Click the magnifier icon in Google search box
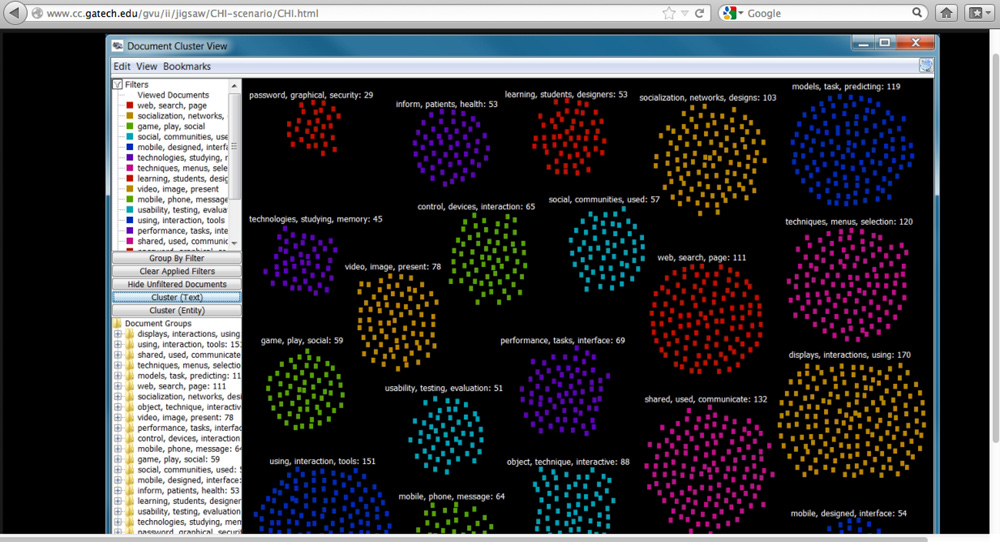The height and width of the screenshot is (542, 1000). pyautogui.click(x=918, y=13)
